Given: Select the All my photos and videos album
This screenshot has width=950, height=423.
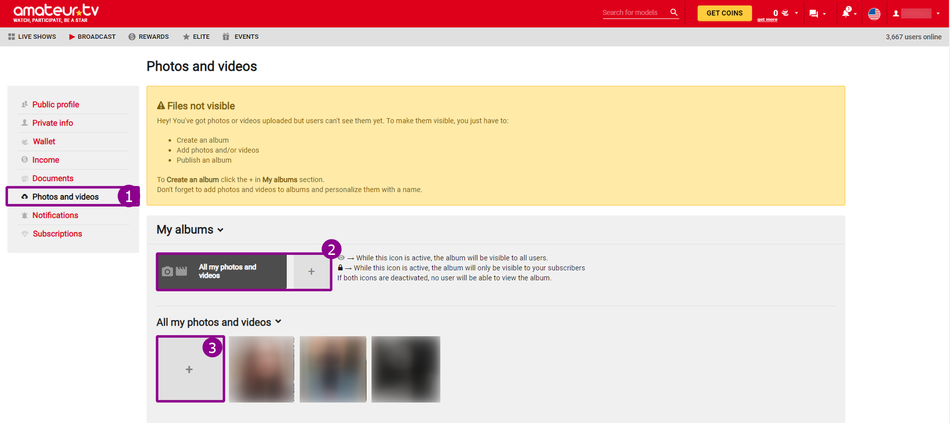Looking at the screenshot, I should 222,272.
